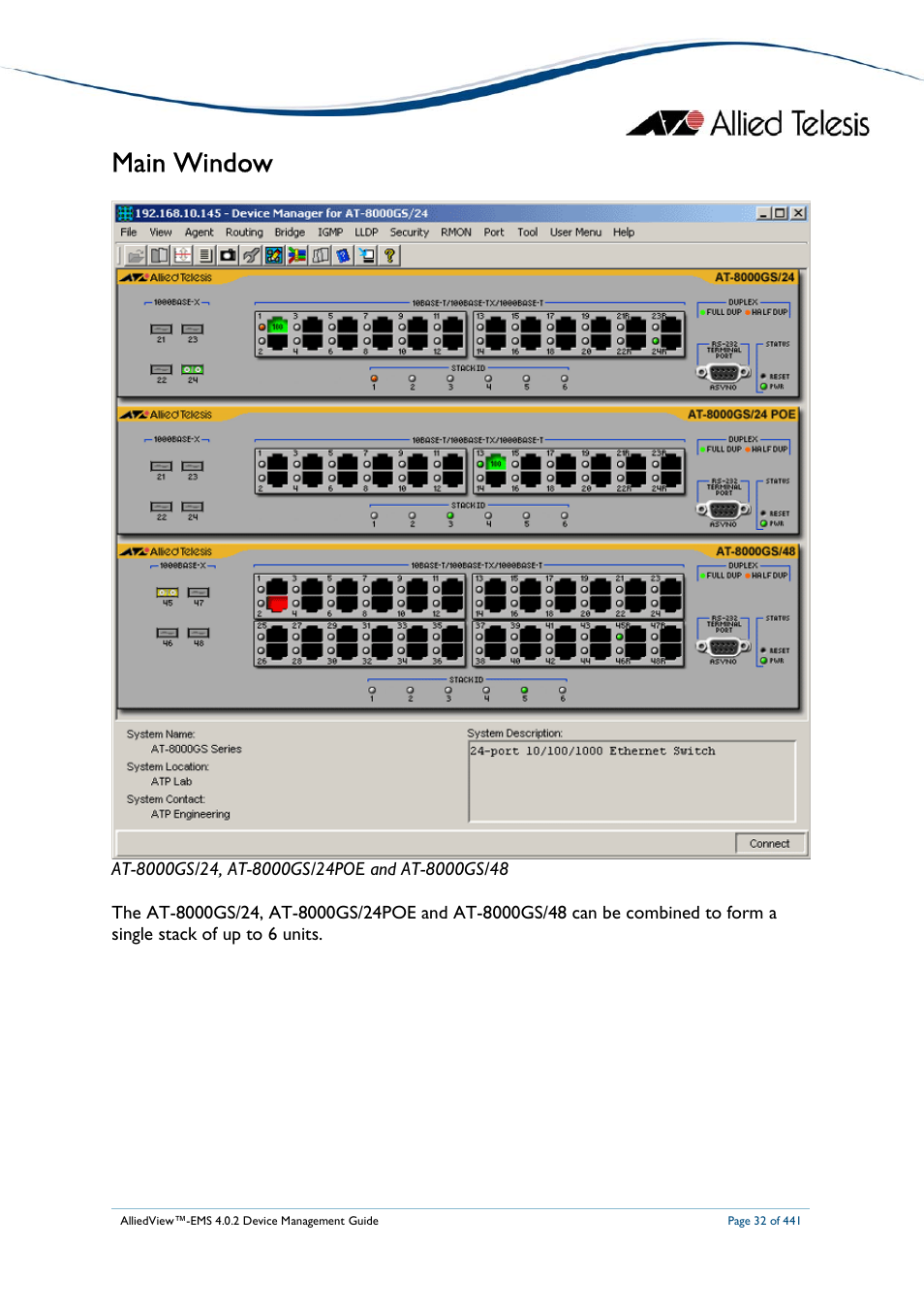Click the colored flags toolbar icon
924x1309 pixels.
pos(297,256)
